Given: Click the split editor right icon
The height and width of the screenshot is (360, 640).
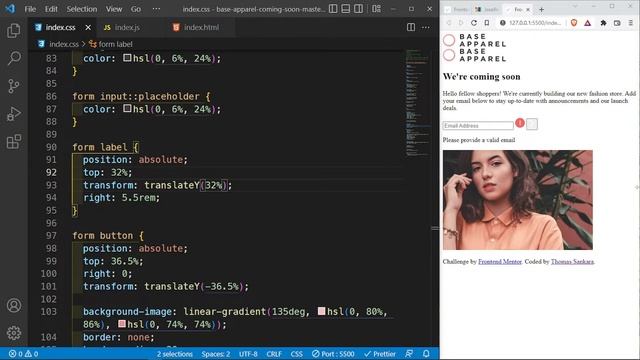Looking at the screenshot, I should (x=411, y=27).
